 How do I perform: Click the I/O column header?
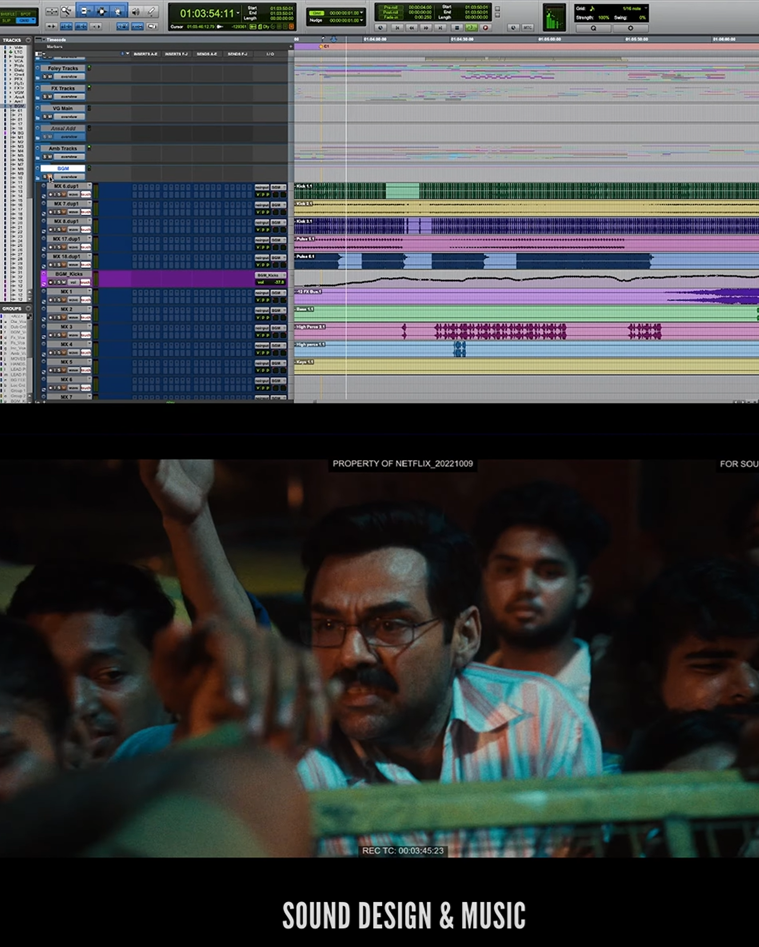click(x=270, y=54)
